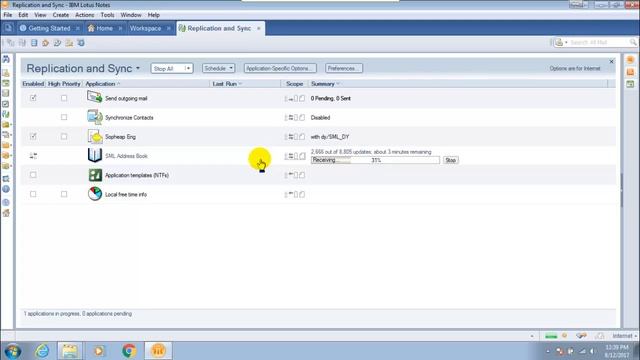This screenshot has width=640, height=360.
Task: Open the Tools menu
Action: (x=107, y=15)
